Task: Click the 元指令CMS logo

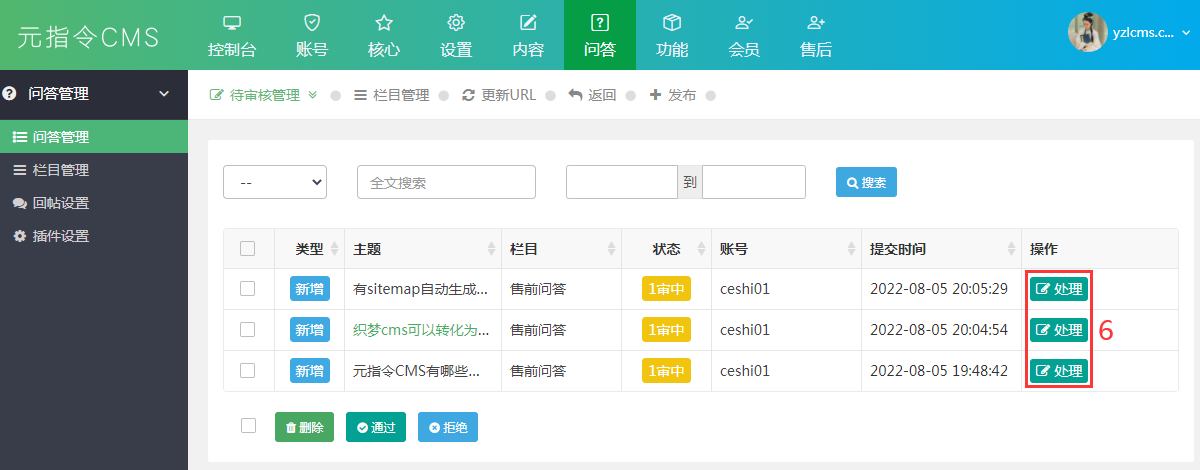Action: 89,37
